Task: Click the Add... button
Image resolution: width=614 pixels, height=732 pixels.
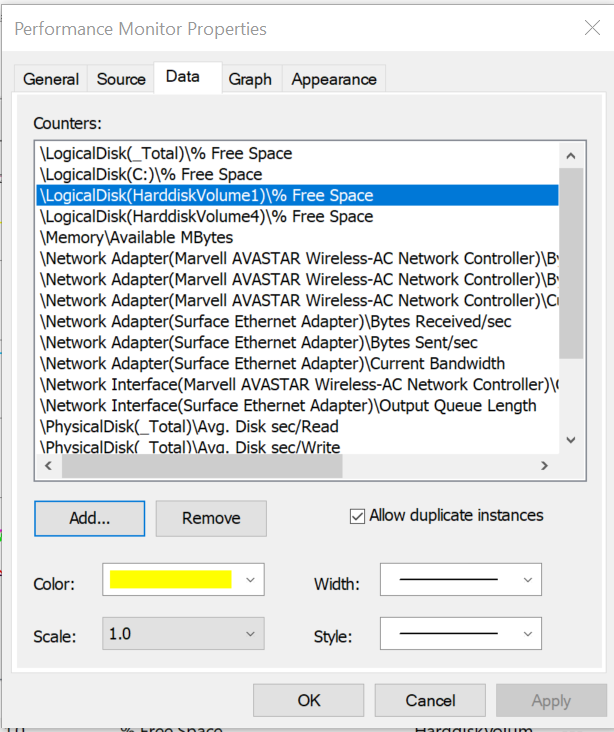Action: 90,518
